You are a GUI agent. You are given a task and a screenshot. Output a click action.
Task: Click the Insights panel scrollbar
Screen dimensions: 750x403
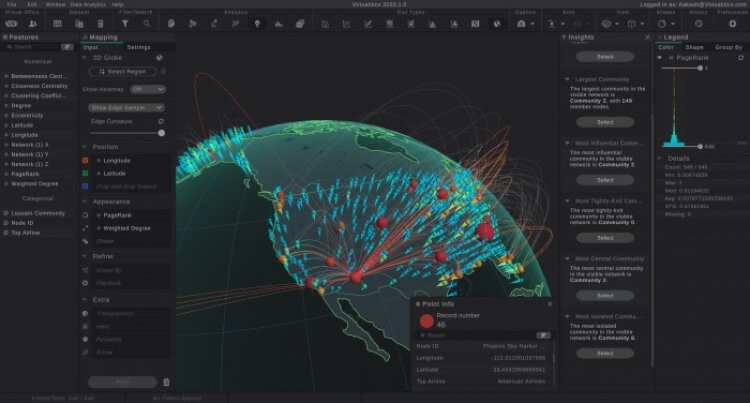651,239
